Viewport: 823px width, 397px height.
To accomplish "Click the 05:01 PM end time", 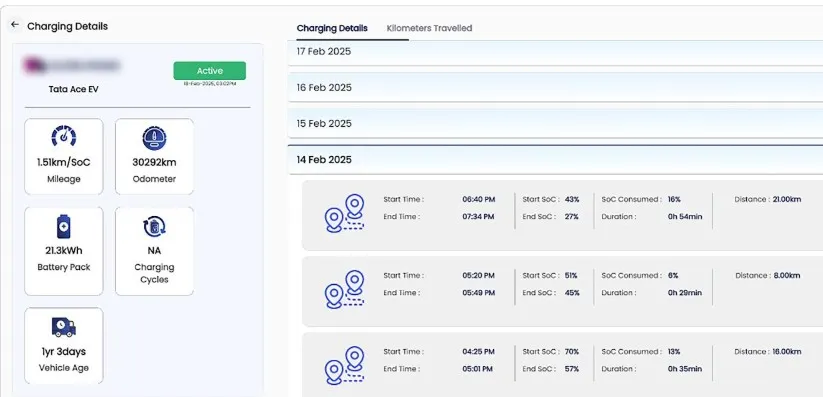I will click(x=478, y=369).
